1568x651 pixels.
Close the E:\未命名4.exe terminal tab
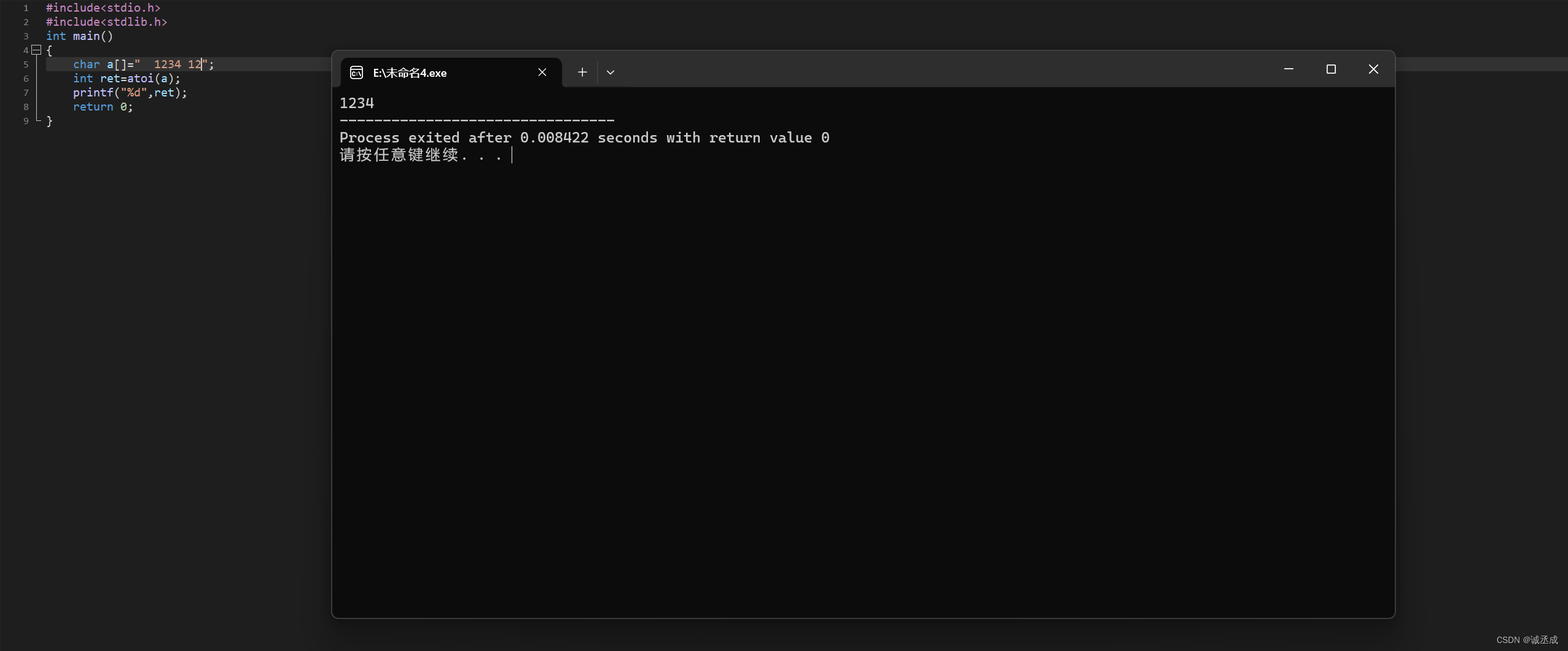click(x=542, y=72)
